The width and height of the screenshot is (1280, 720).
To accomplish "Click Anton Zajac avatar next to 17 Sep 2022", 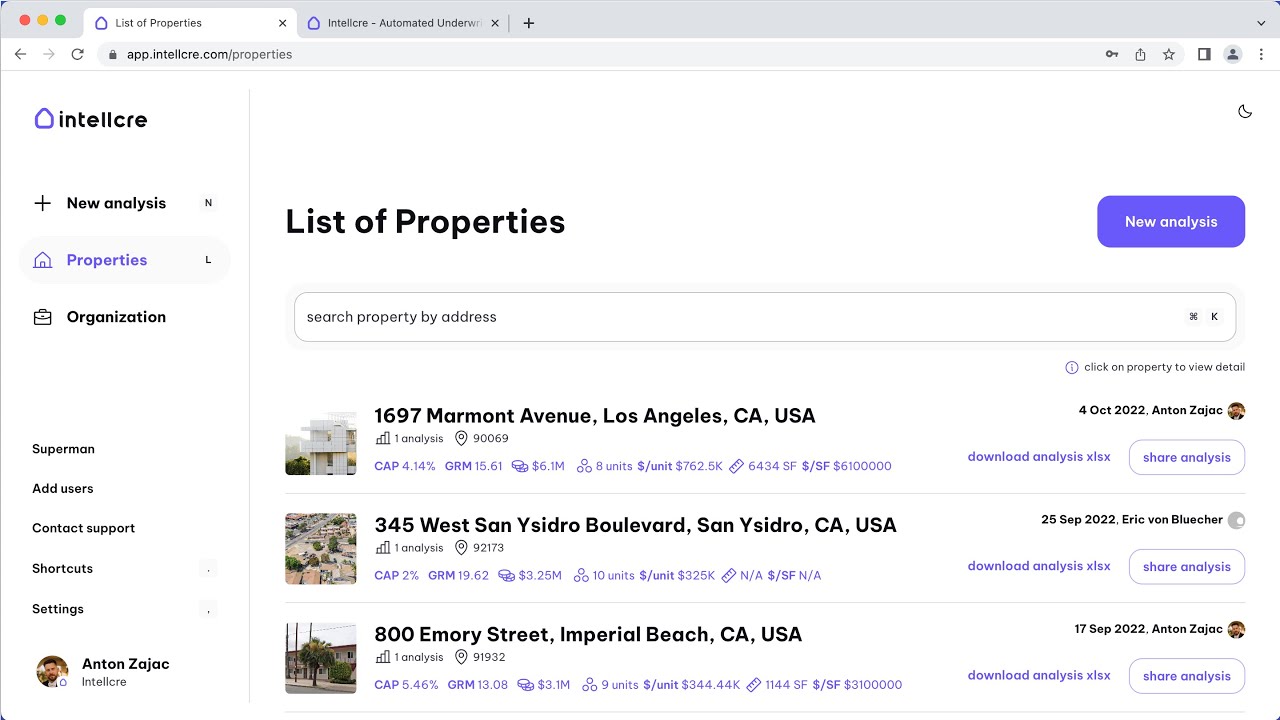I will (1236, 629).
